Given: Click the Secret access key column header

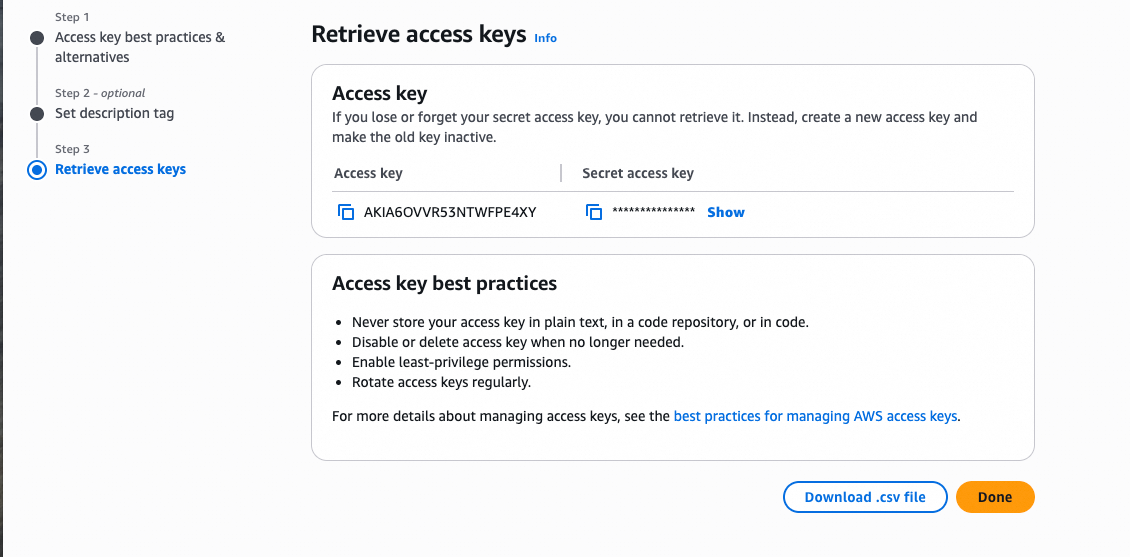Looking at the screenshot, I should [x=637, y=173].
